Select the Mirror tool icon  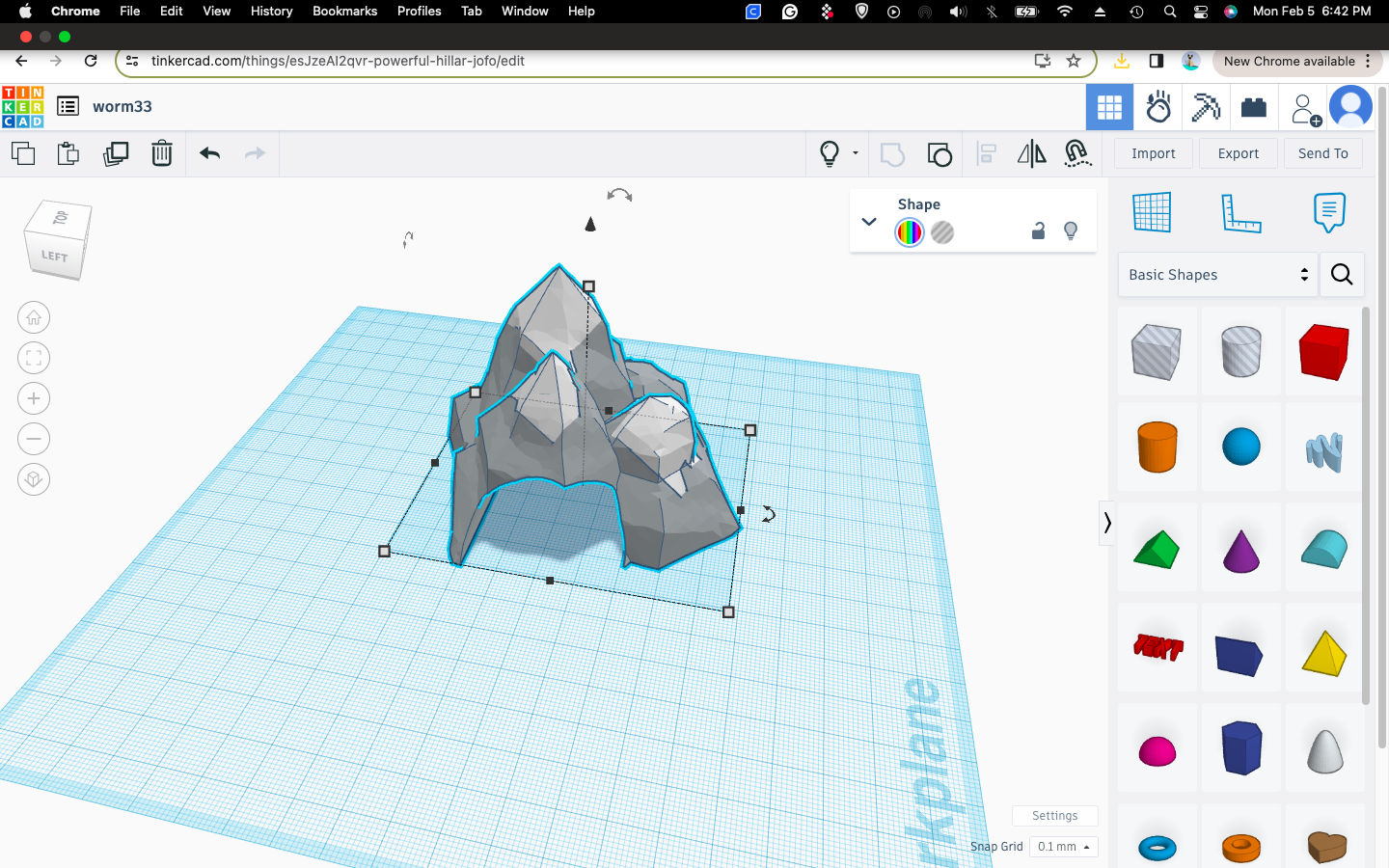pos(1031,153)
